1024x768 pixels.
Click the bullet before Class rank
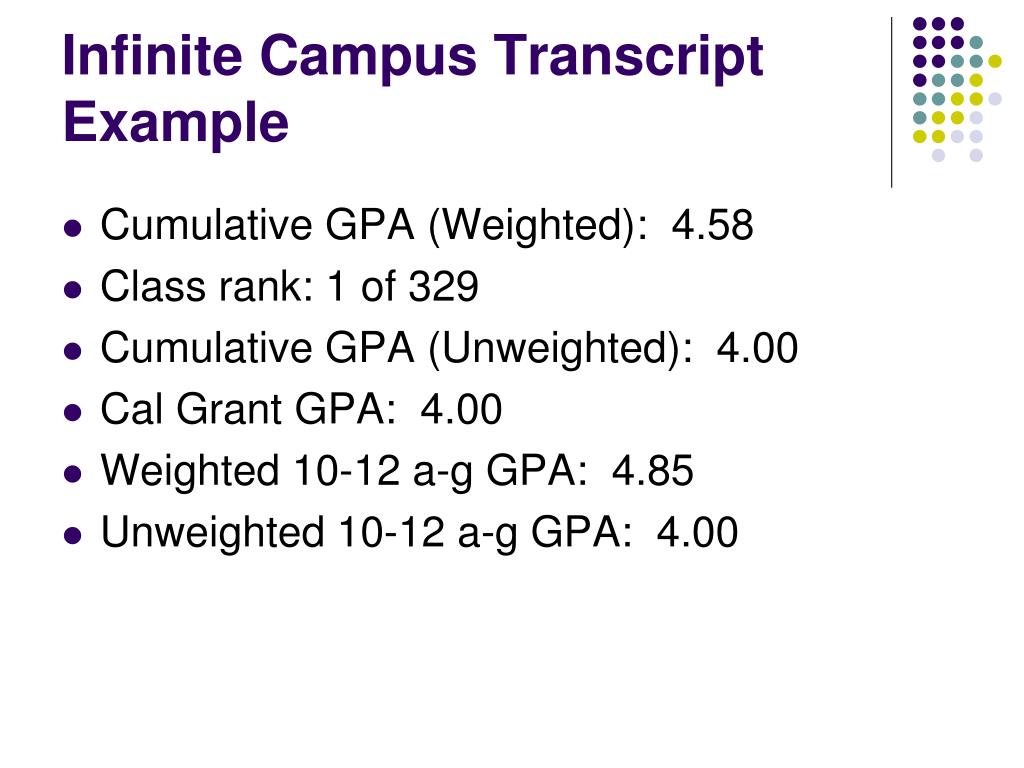(73, 290)
